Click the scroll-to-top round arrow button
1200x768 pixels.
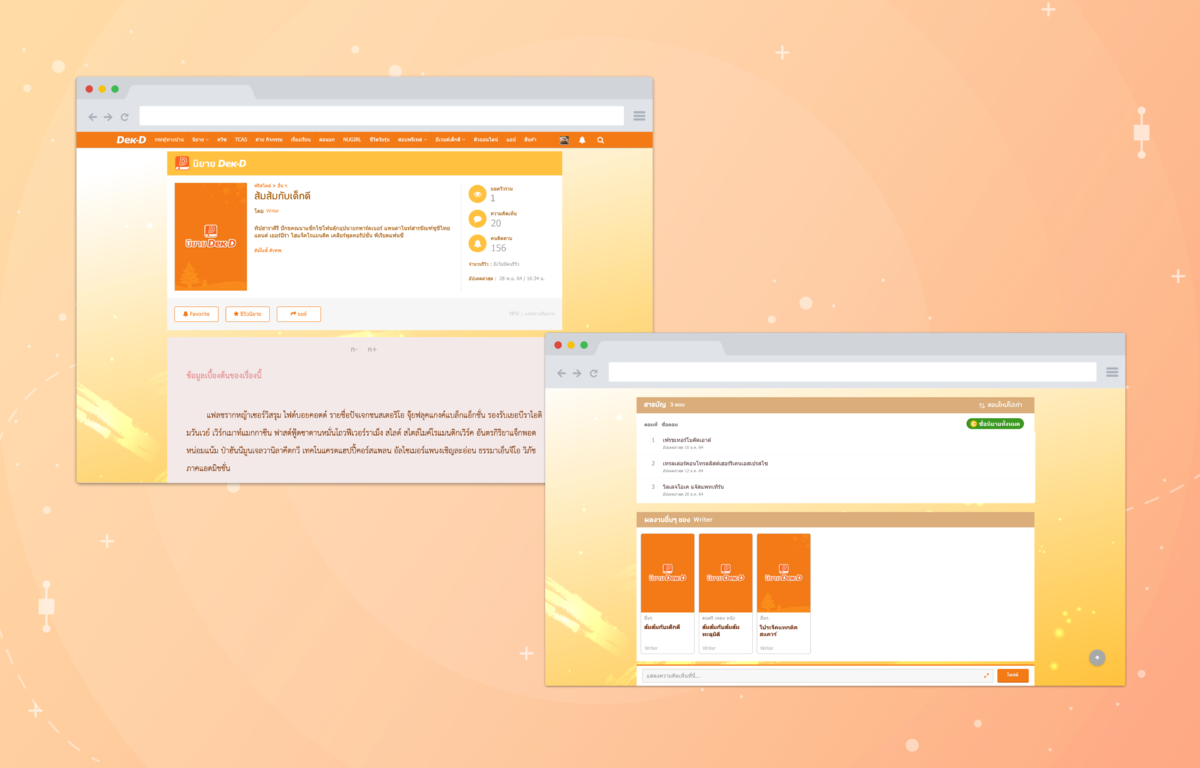pyautogui.click(x=1097, y=657)
